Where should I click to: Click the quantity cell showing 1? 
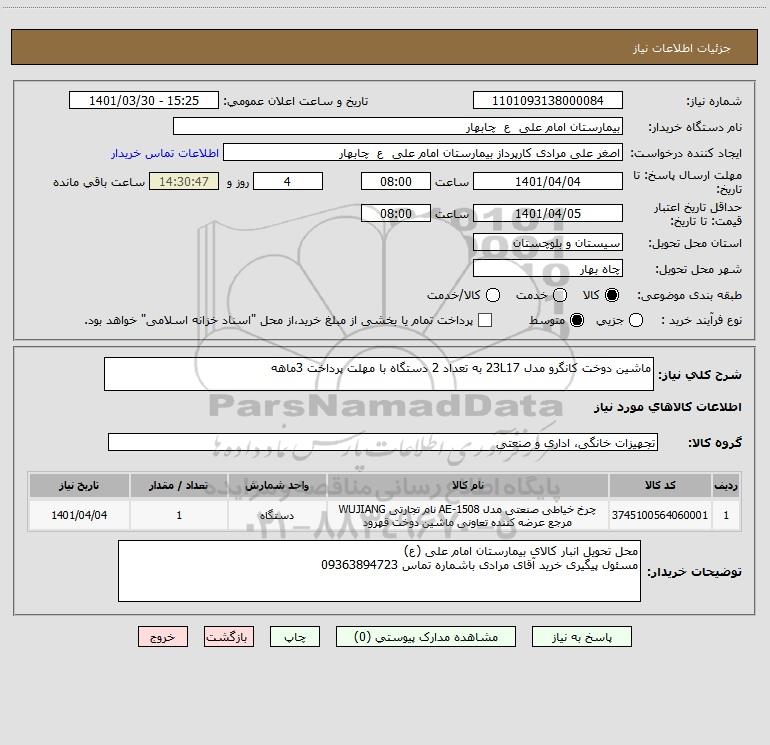[179, 515]
